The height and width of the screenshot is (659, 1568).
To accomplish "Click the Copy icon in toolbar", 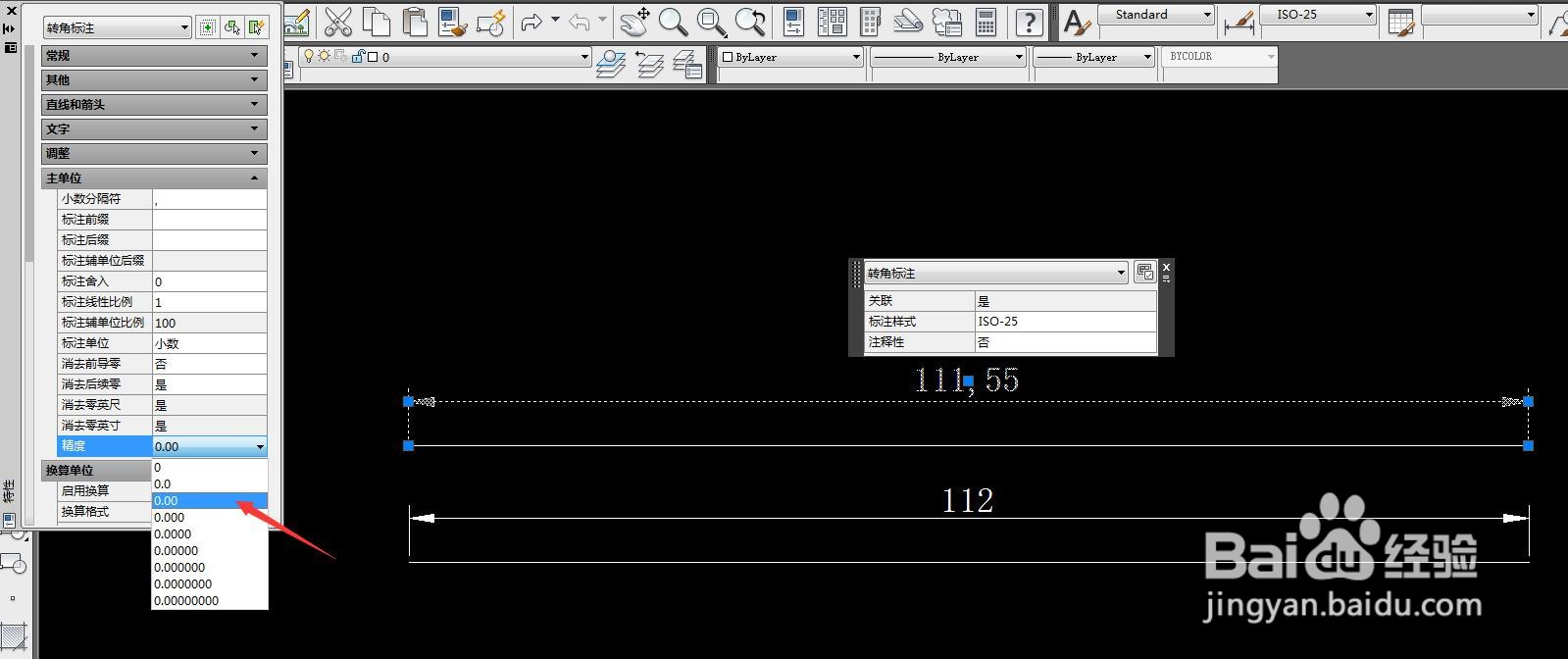I will pyautogui.click(x=376, y=22).
